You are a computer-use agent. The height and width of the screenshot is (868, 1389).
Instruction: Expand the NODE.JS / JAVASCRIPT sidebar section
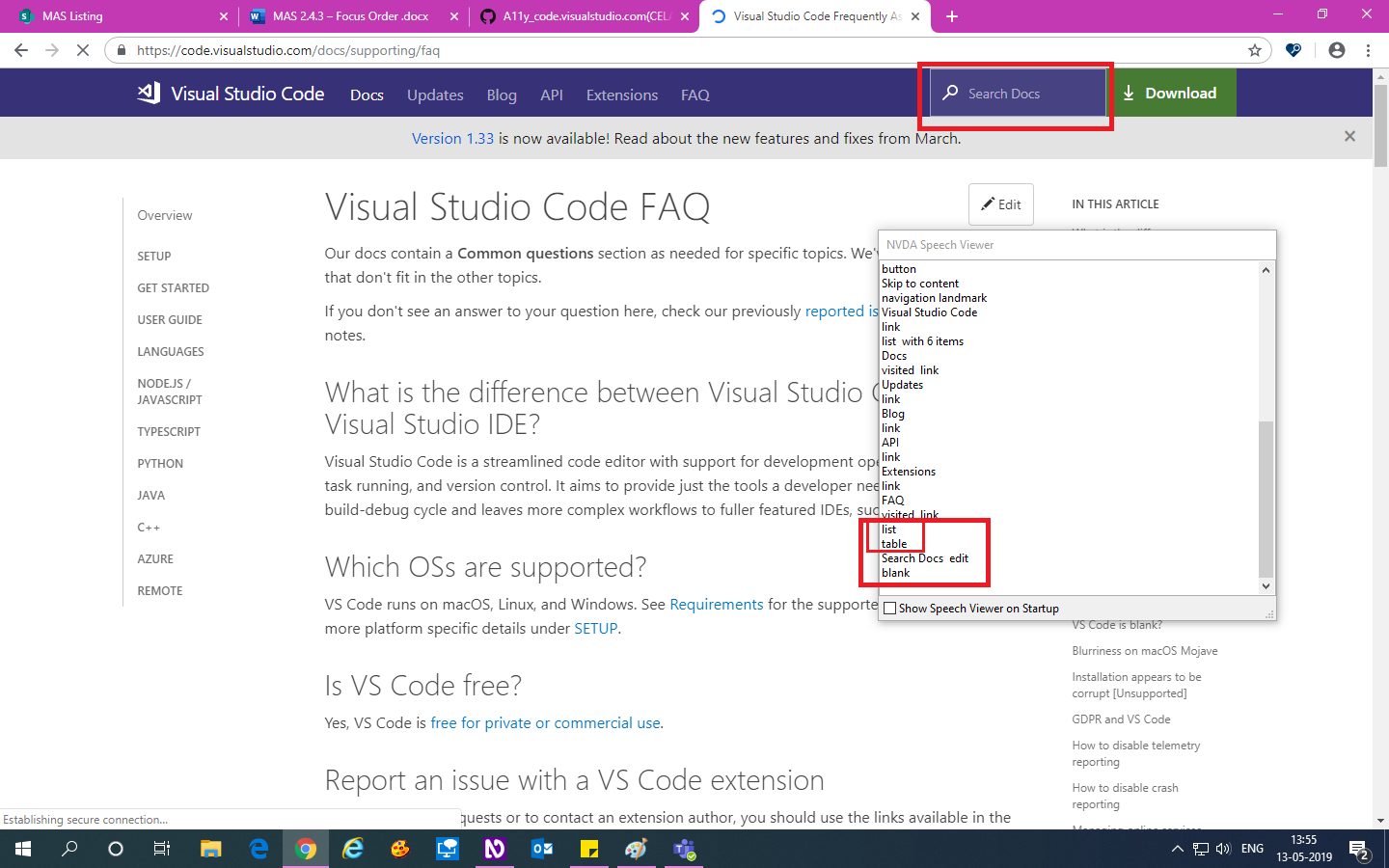[x=170, y=391]
